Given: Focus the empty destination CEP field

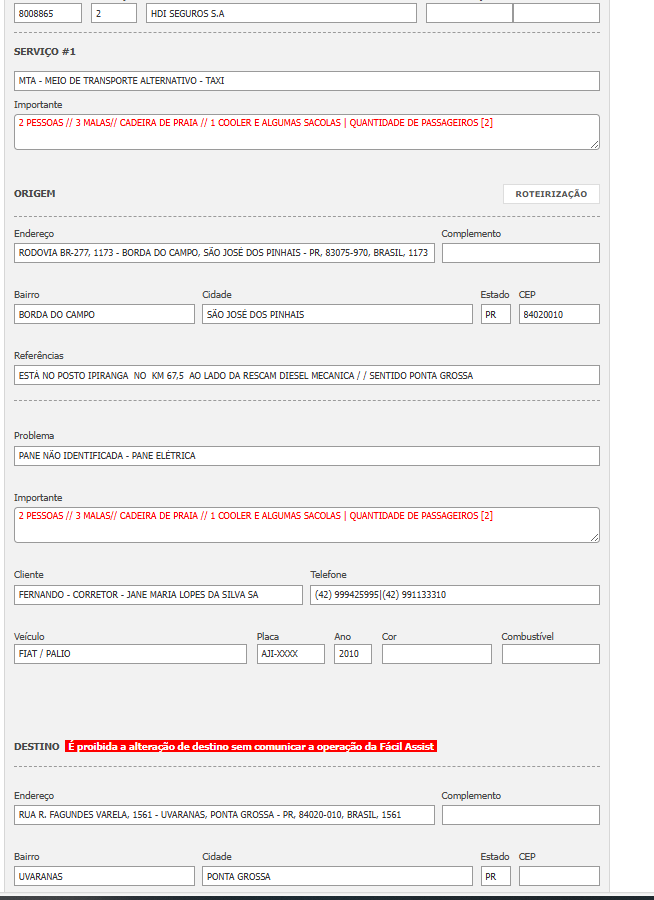Looking at the screenshot, I should tap(559, 876).
